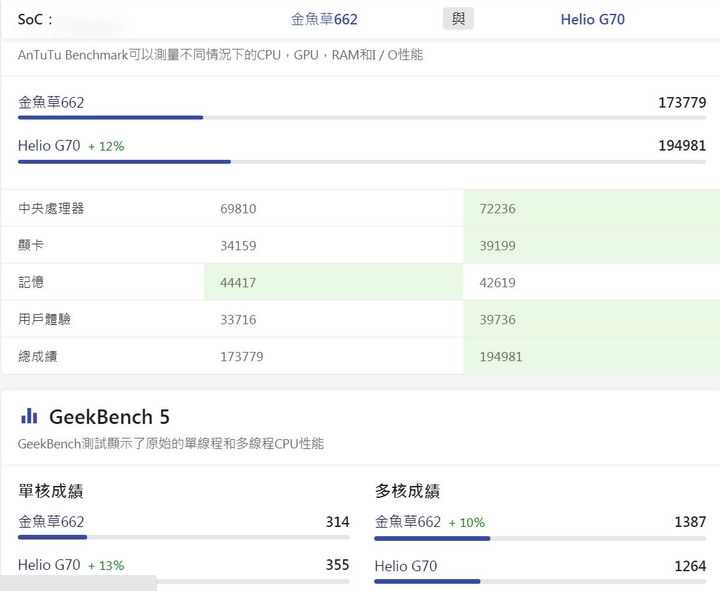Viewport: 720px width, 591px height.
Task: Select the 總成績 row label
Action: (38, 356)
